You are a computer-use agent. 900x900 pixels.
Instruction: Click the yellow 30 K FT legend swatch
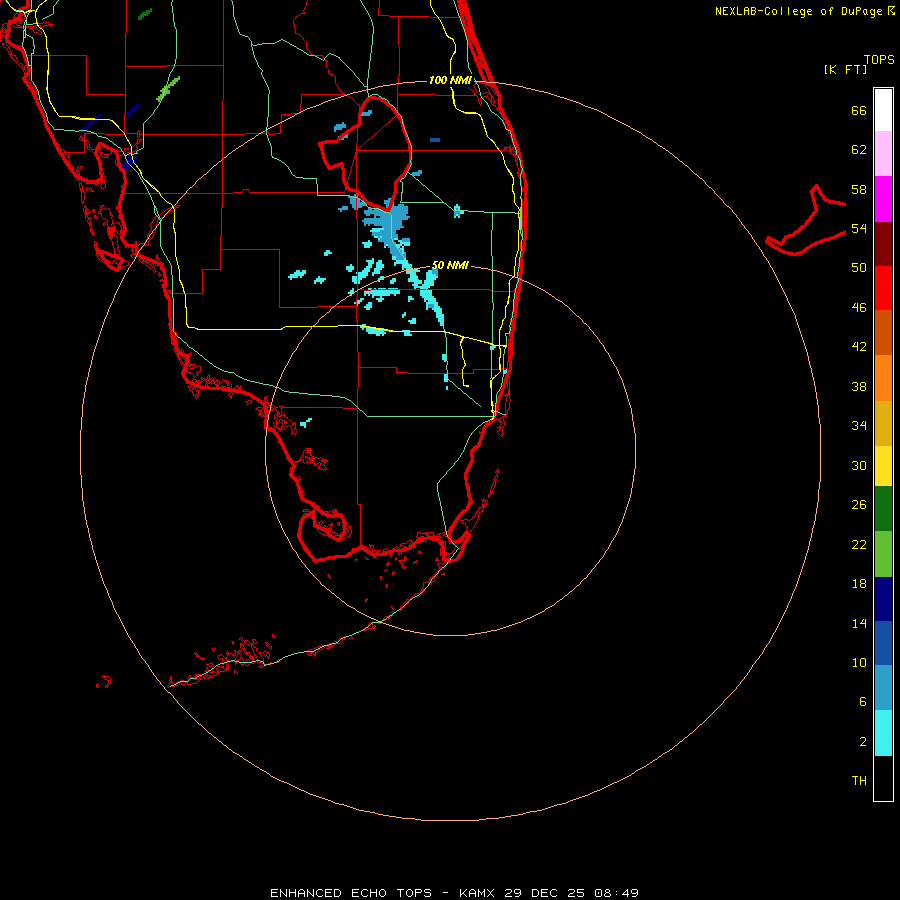[883, 466]
